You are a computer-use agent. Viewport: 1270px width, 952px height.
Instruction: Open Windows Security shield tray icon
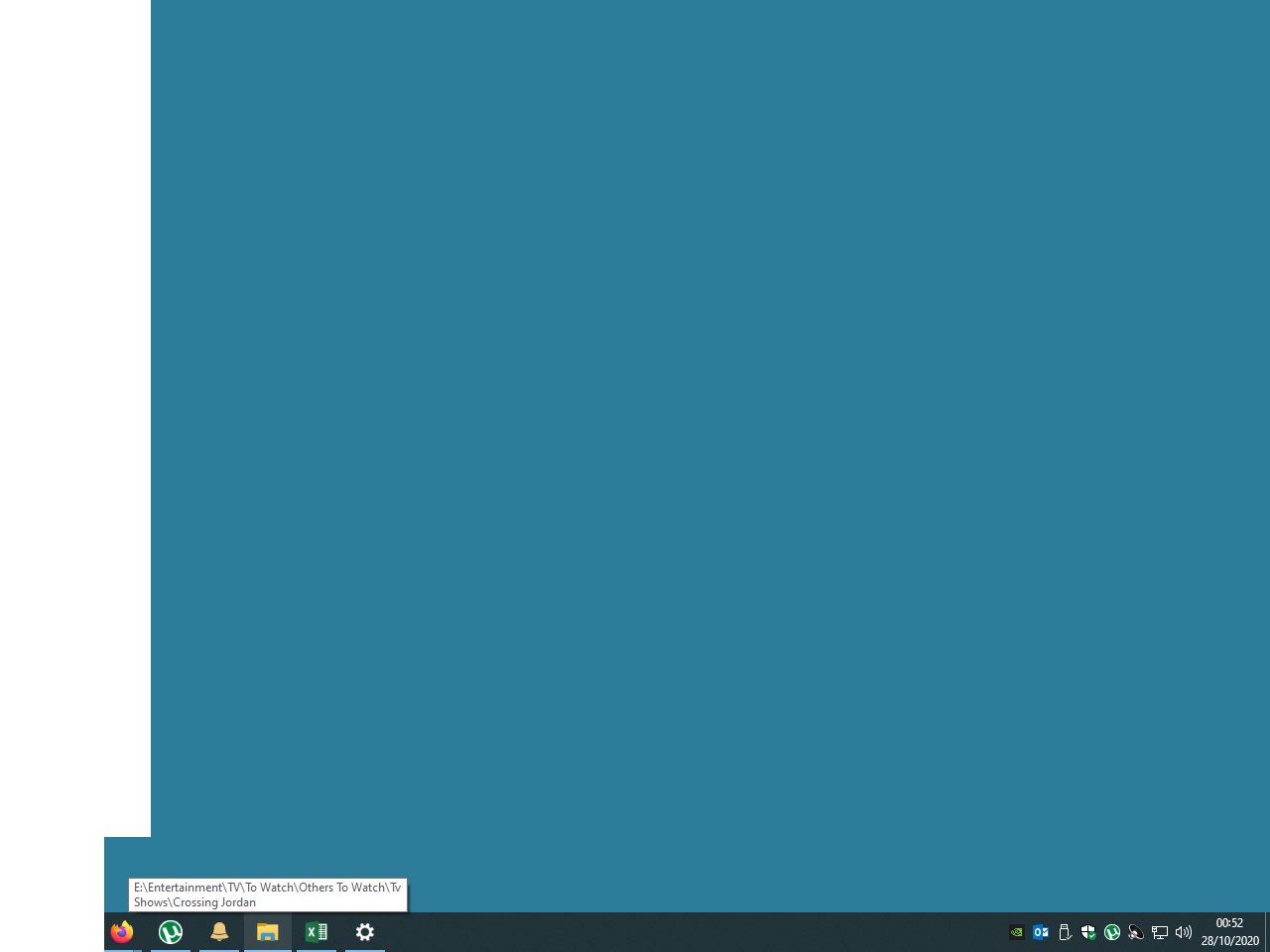(x=1088, y=932)
